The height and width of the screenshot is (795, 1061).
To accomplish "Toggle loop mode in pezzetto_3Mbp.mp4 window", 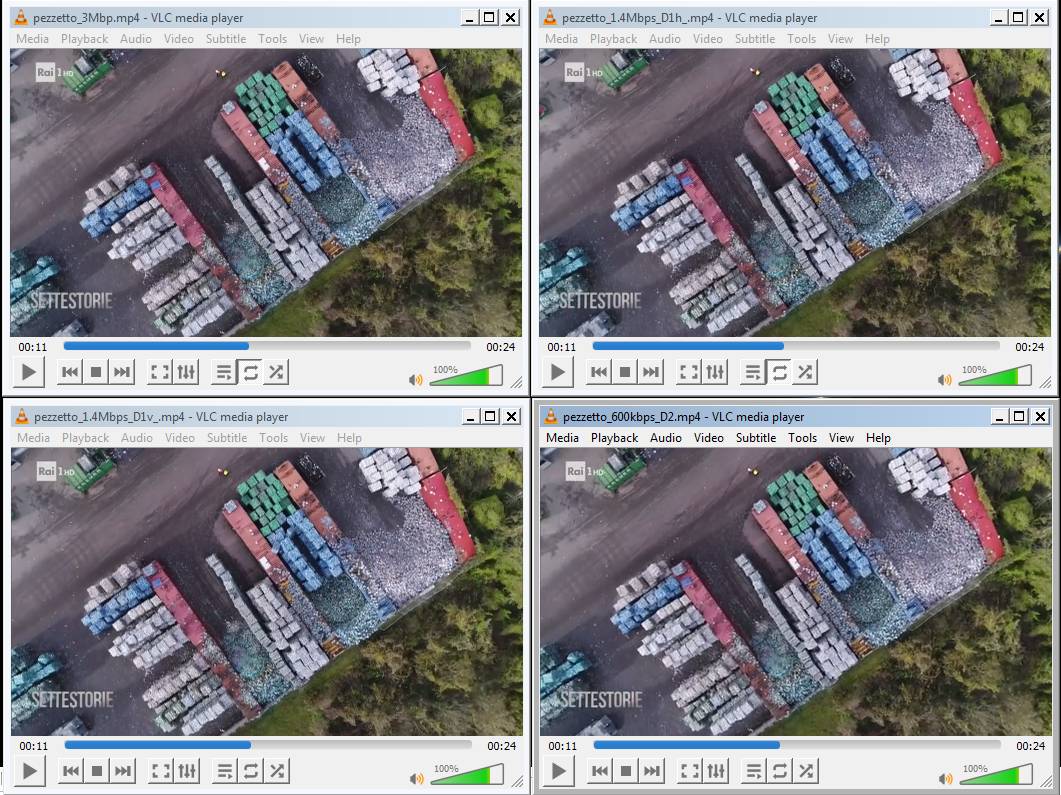I will 250,372.
